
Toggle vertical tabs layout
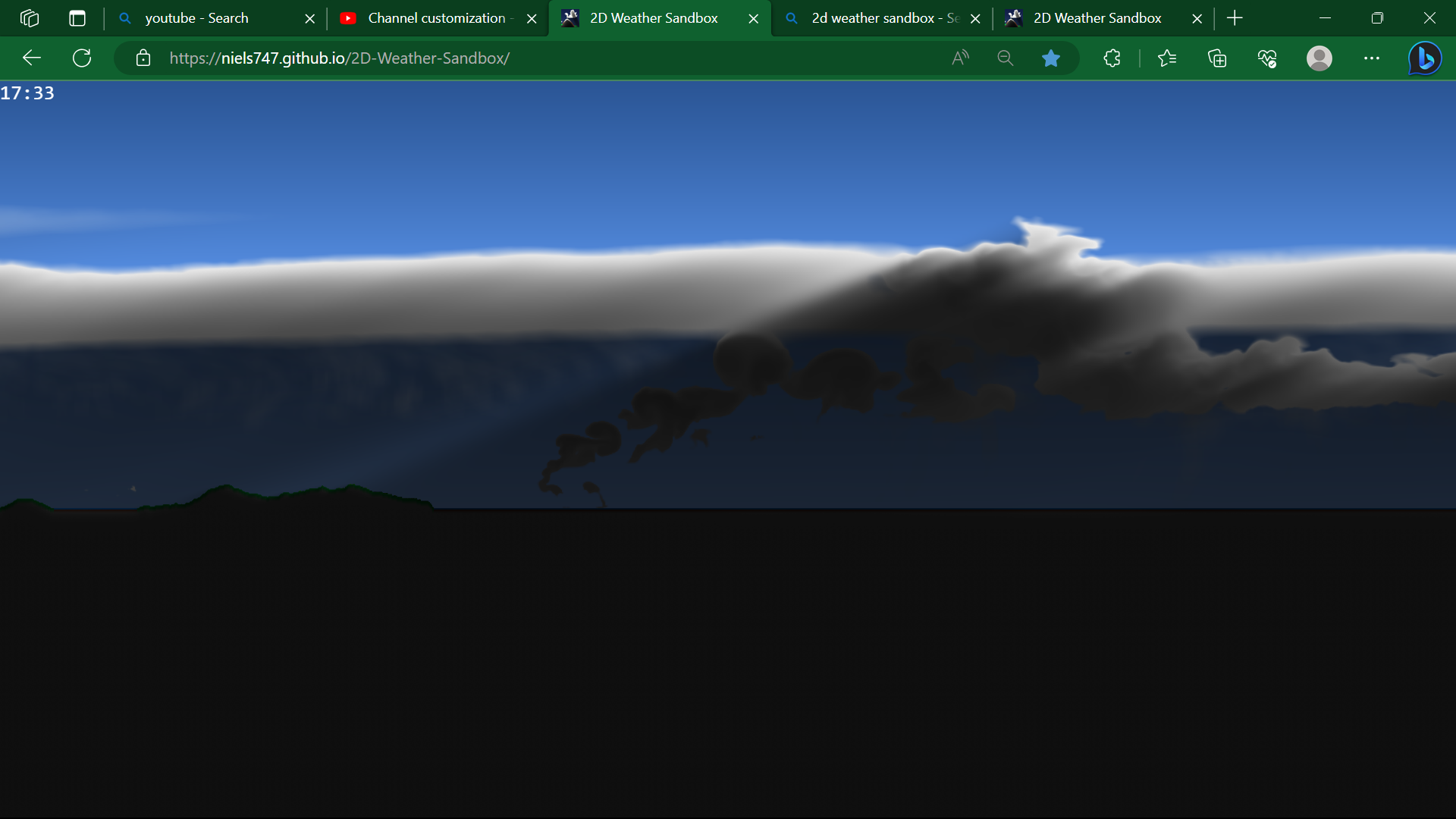[x=77, y=18]
